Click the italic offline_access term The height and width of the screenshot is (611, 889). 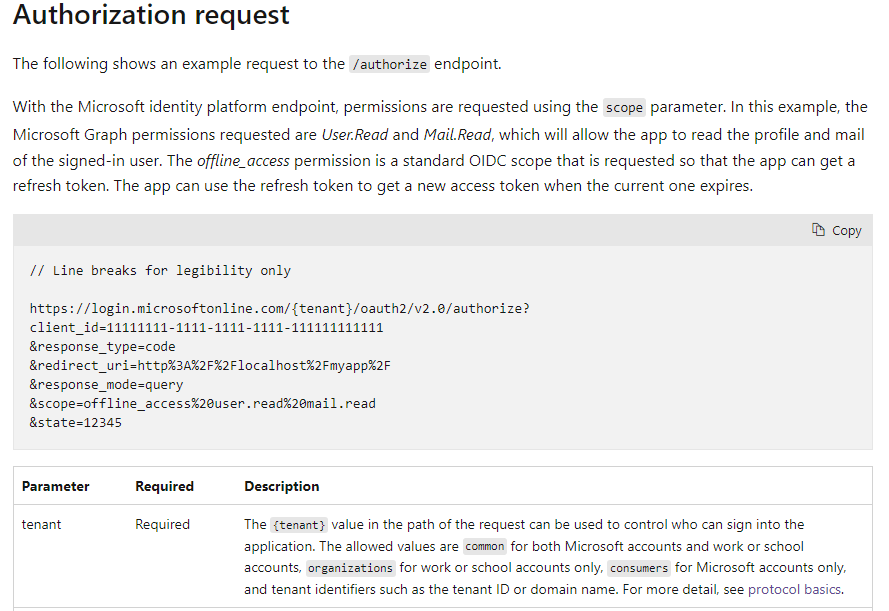click(x=243, y=161)
